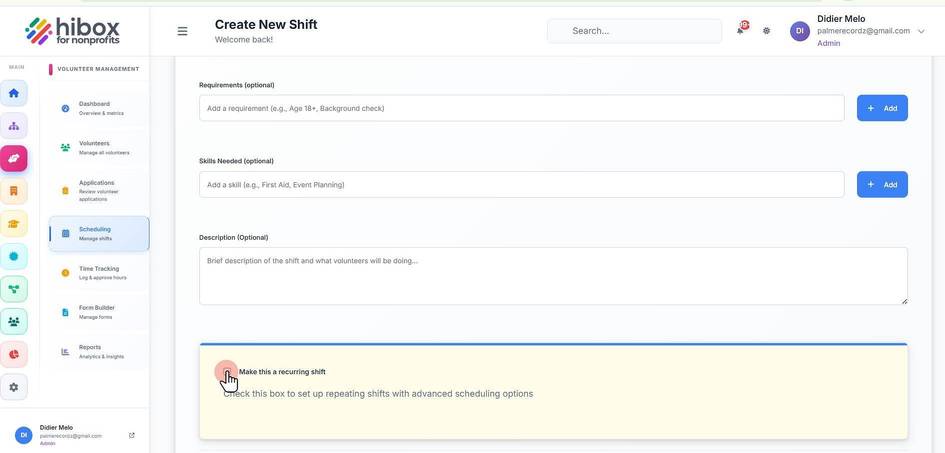Select the pink volunteer handshake sidebar icon

pos(14,158)
